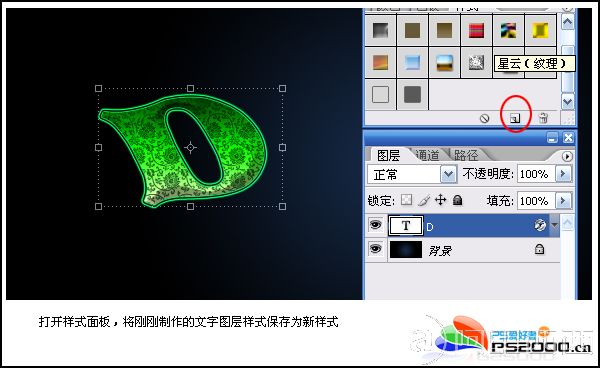Screen dimensions: 600x368
Task: Click the 背景 layer lock icon
Action: pos(539,249)
